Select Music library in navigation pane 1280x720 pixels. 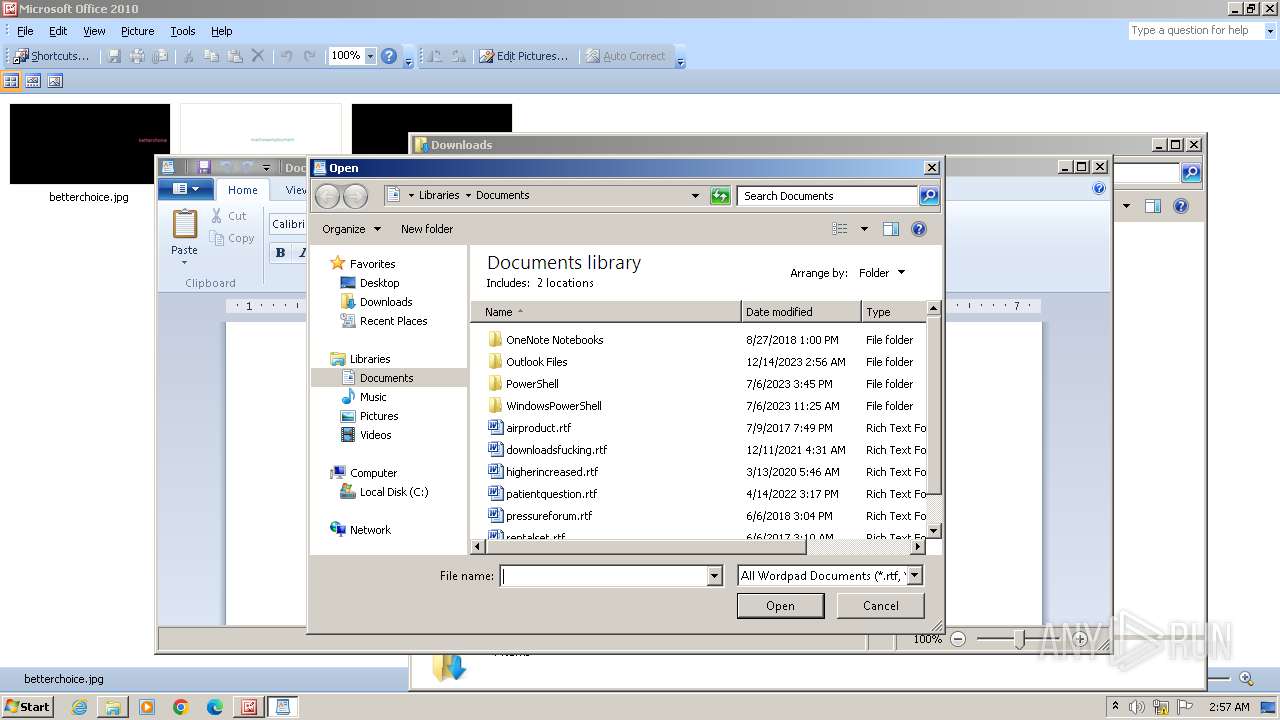coord(373,397)
